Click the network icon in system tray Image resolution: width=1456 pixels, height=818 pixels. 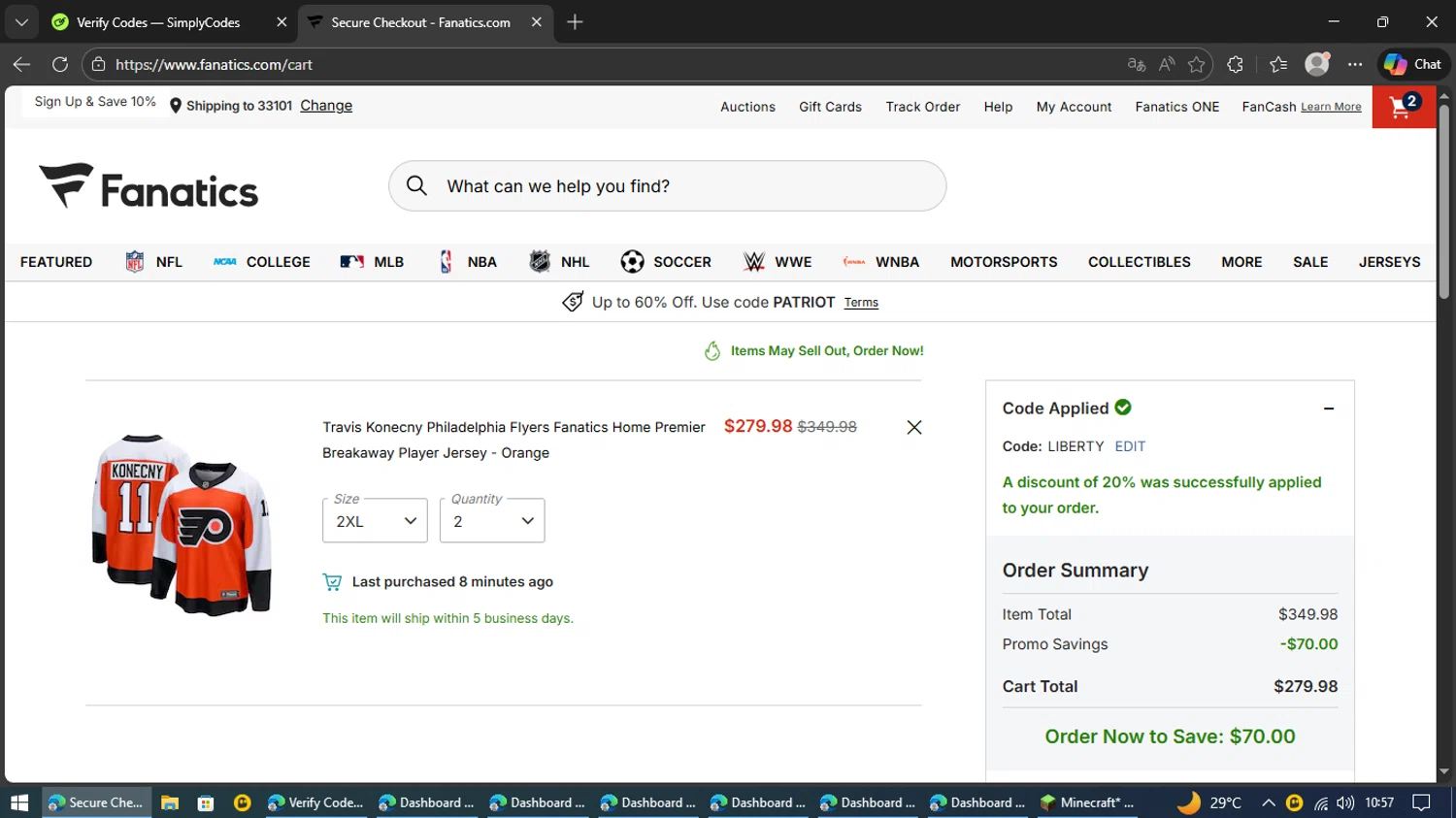(1320, 802)
